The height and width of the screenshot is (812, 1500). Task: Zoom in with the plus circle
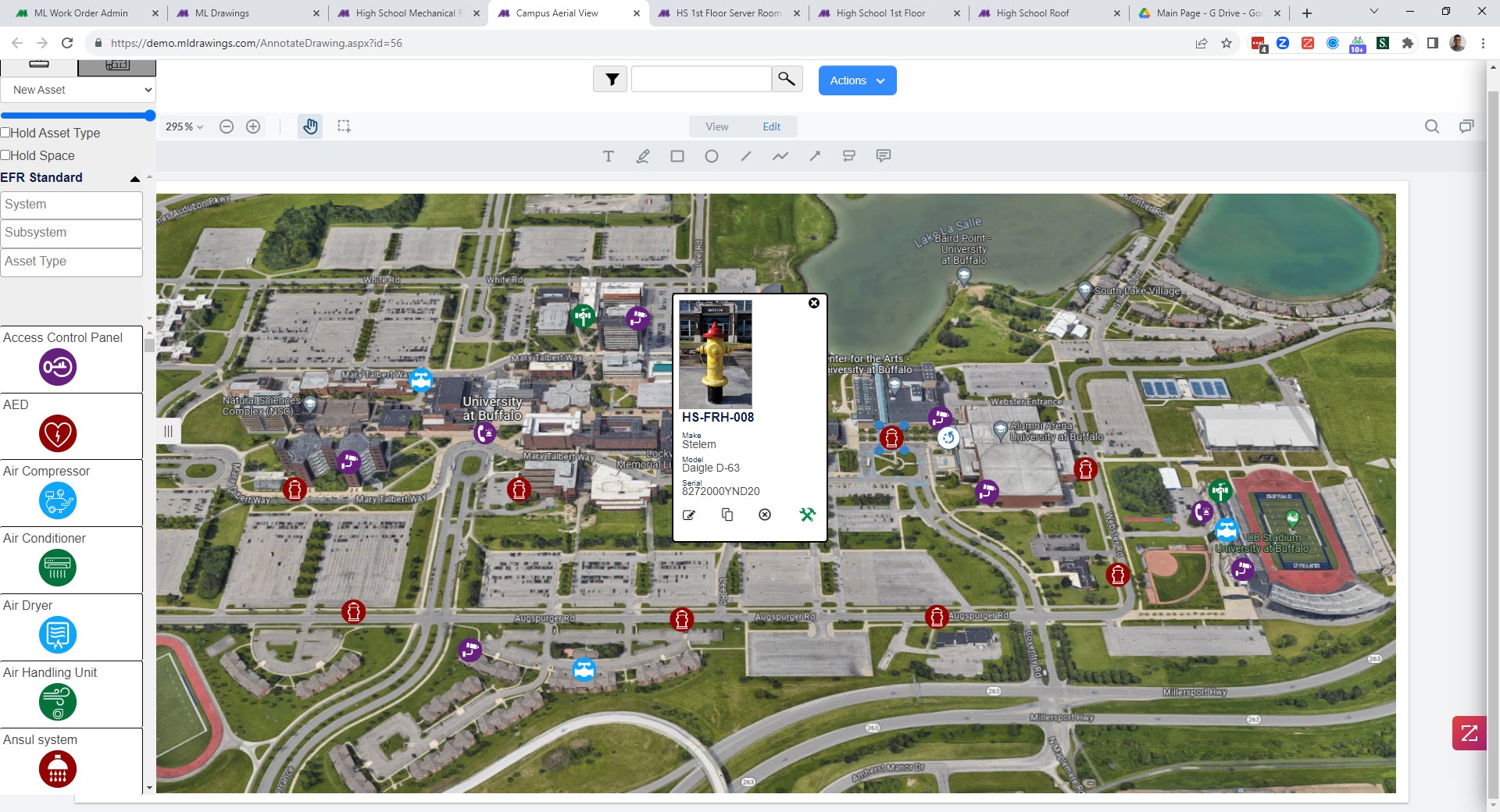tap(253, 126)
